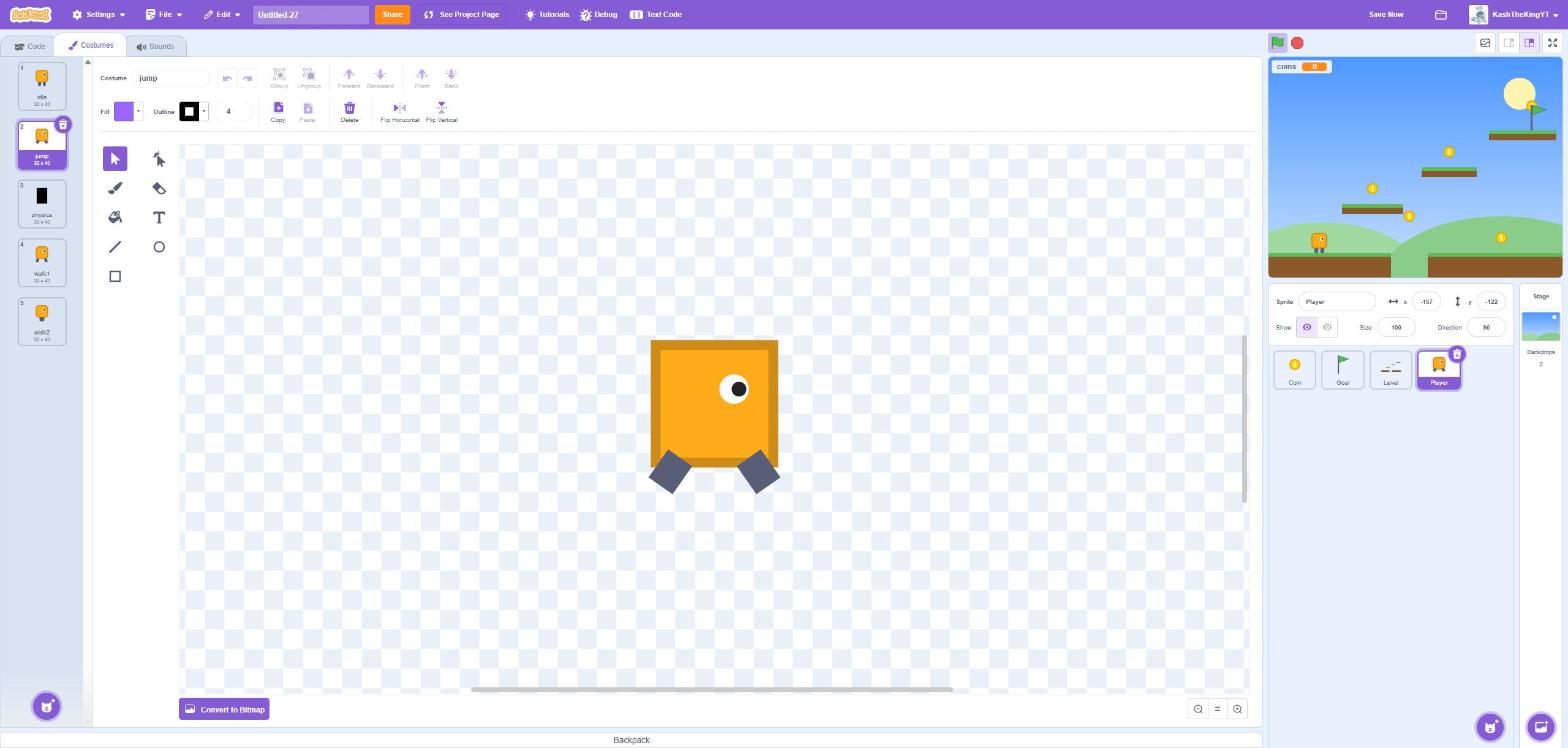Select the Rectangle tool
Screen dimensions: 1568x748
[x=115, y=276]
